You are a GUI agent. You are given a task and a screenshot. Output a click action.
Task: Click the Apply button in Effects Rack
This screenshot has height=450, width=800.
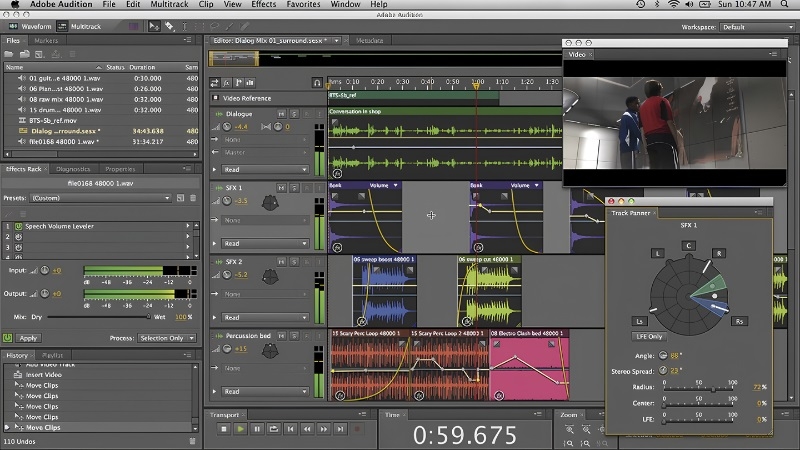pos(28,338)
